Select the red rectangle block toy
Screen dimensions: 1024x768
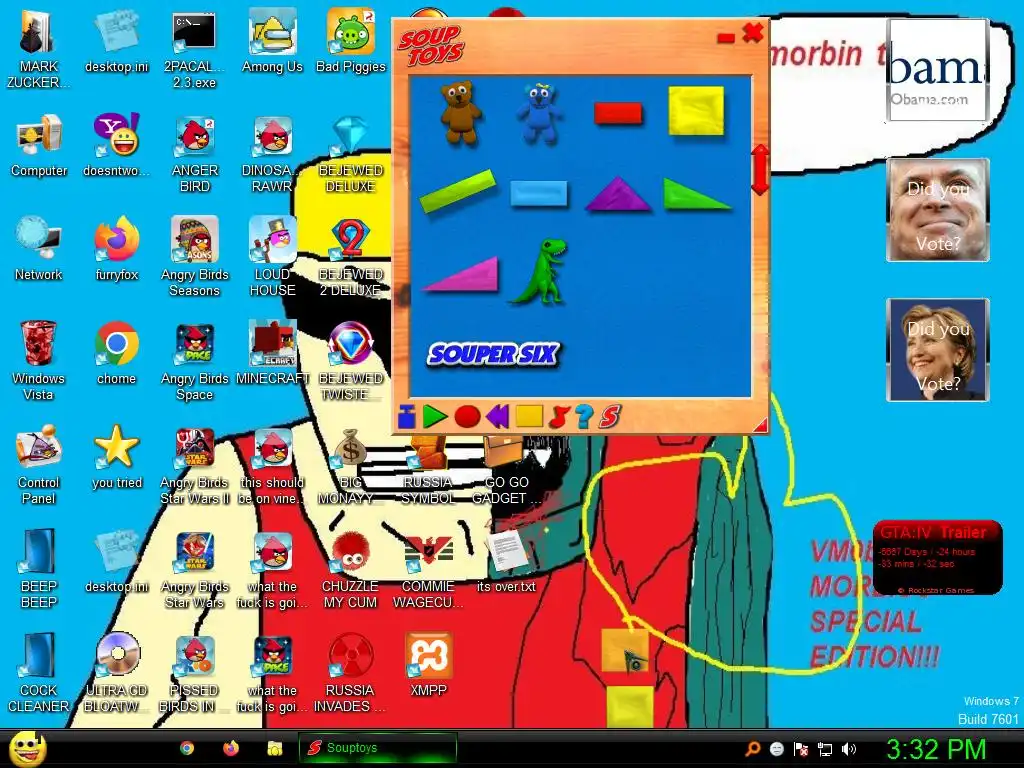tap(618, 113)
